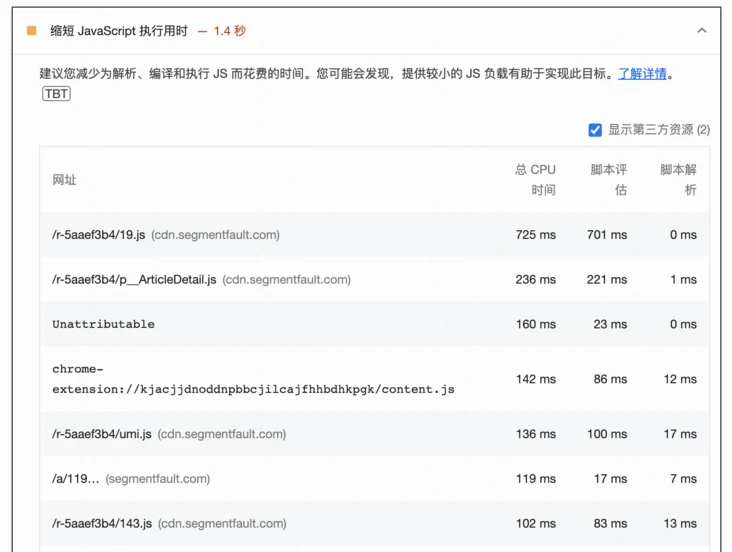
Task: Click the orange square audit status icon
Action: (32, 31)
